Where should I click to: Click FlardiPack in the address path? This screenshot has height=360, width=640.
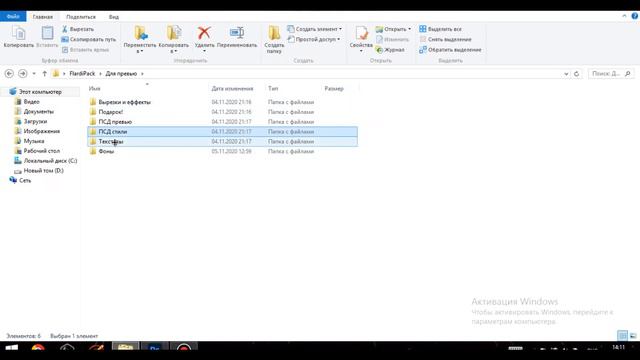click(82, 73)
